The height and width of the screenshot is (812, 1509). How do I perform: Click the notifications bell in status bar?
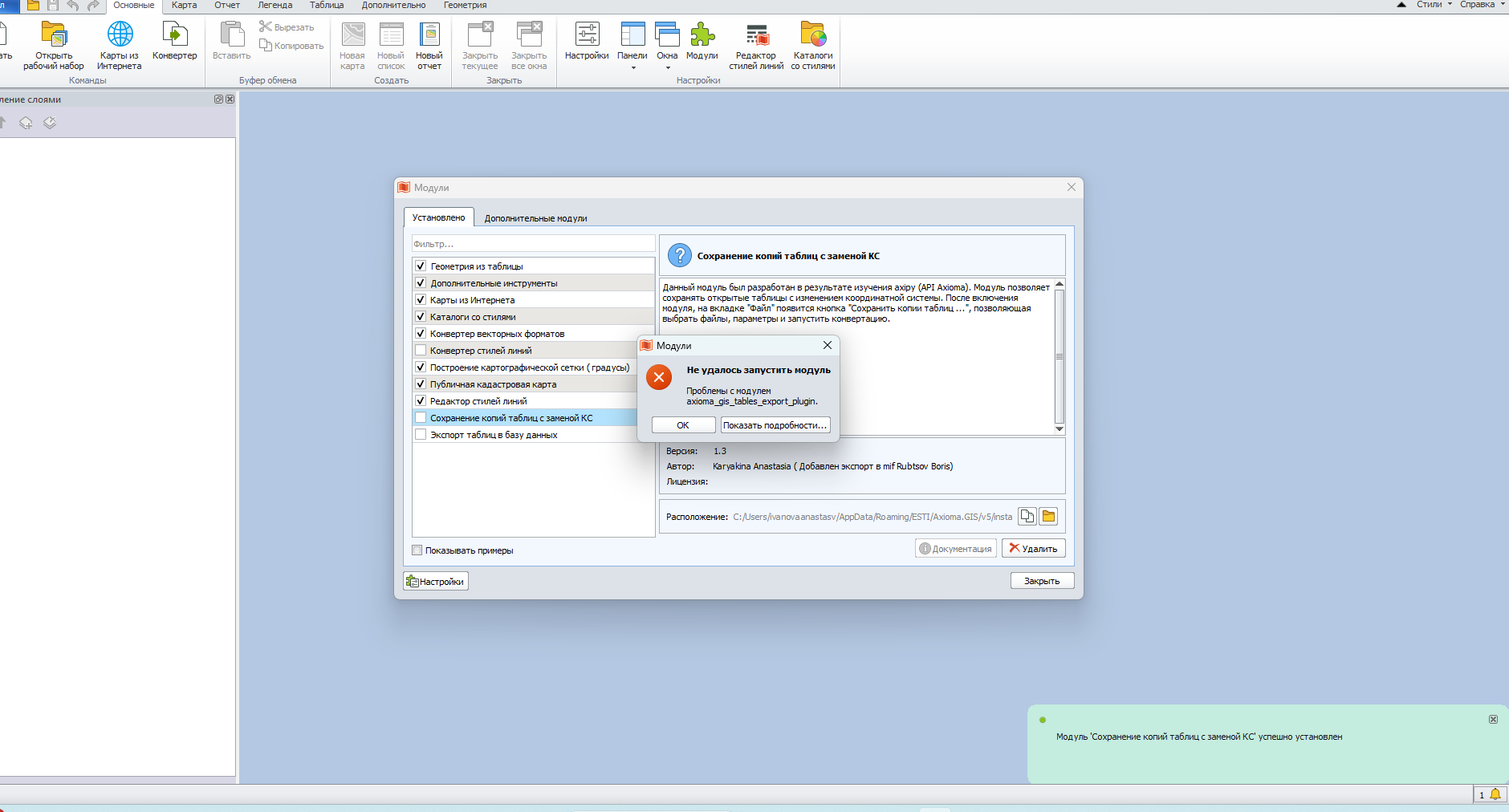pyautogui.click(x=1495, y=794)
